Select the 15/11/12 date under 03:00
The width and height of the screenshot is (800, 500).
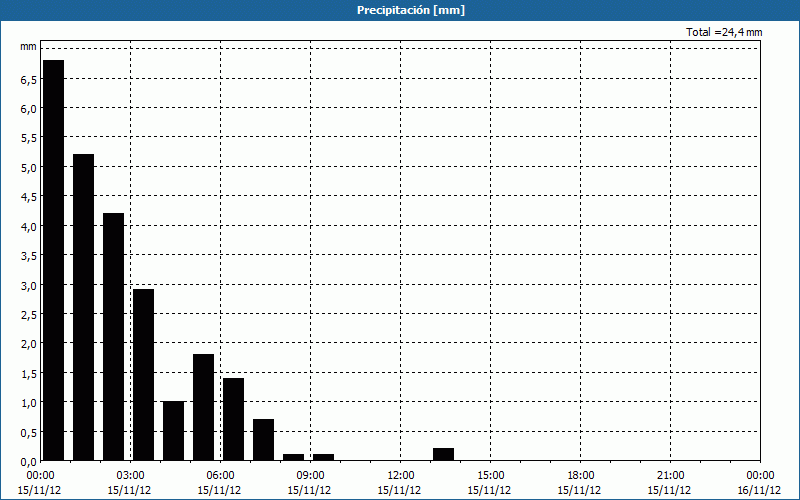pyautogui.click(x=130, y=490)
